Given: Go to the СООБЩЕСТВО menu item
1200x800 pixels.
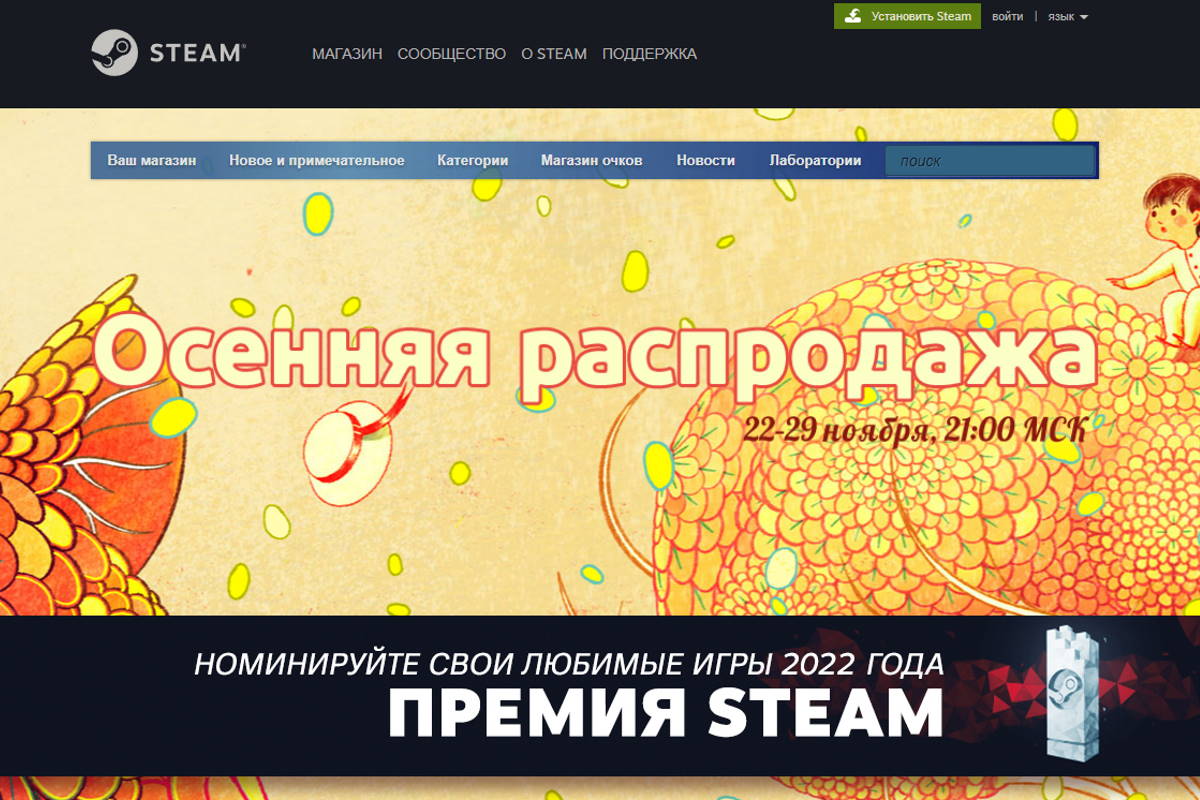Looking at the screenshot, I should (x=451, y=54).
